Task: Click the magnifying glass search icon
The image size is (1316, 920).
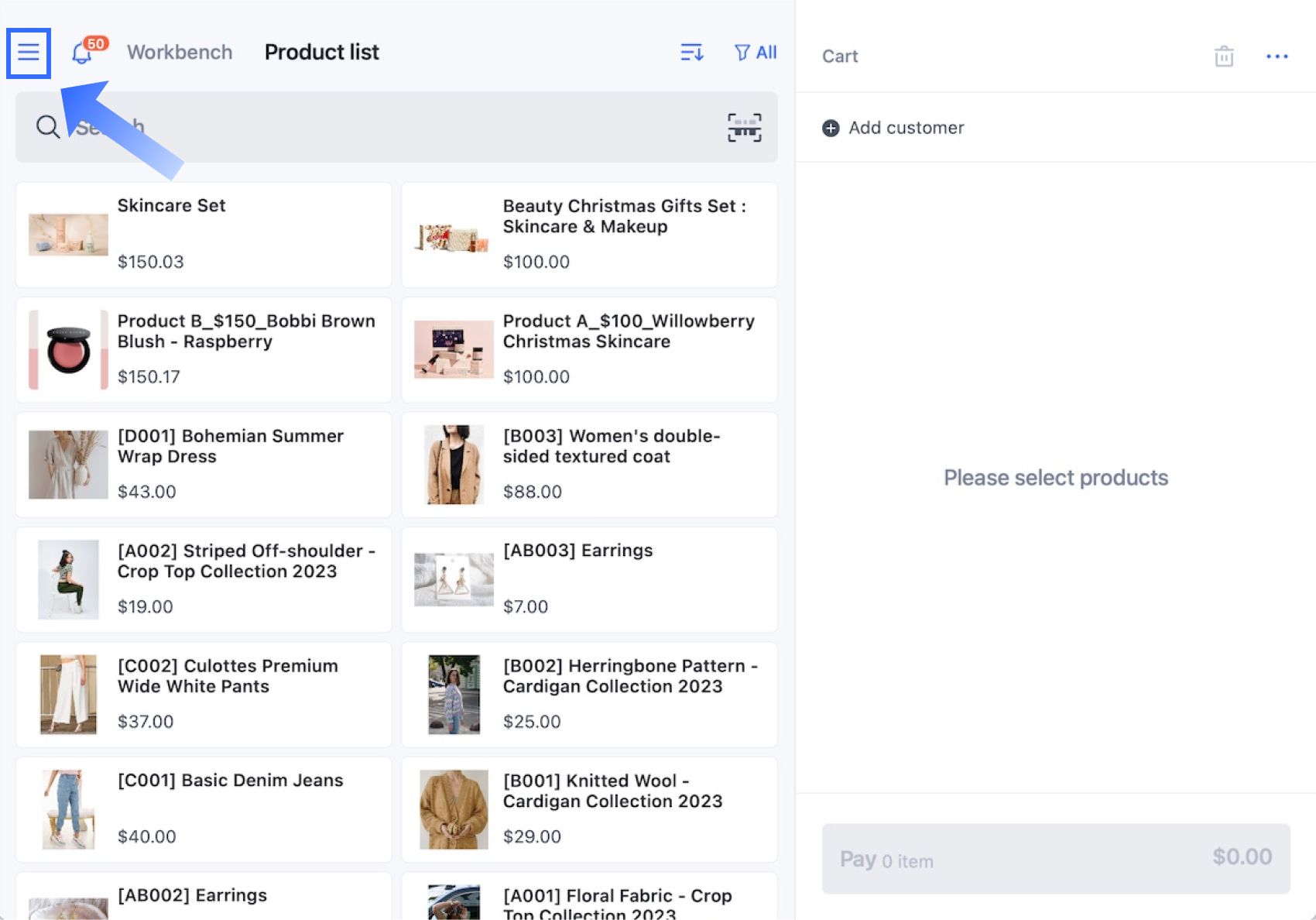Action: pyautogui.click(x=48, y=127)
